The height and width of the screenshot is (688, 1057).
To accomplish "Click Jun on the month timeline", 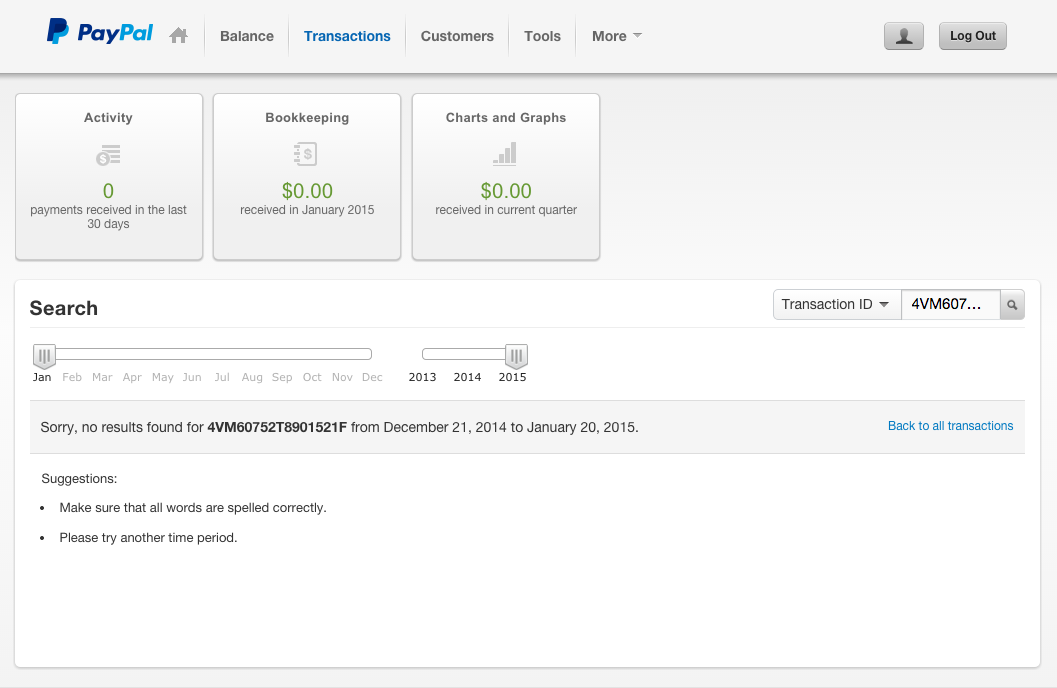I will pos(192,377).
